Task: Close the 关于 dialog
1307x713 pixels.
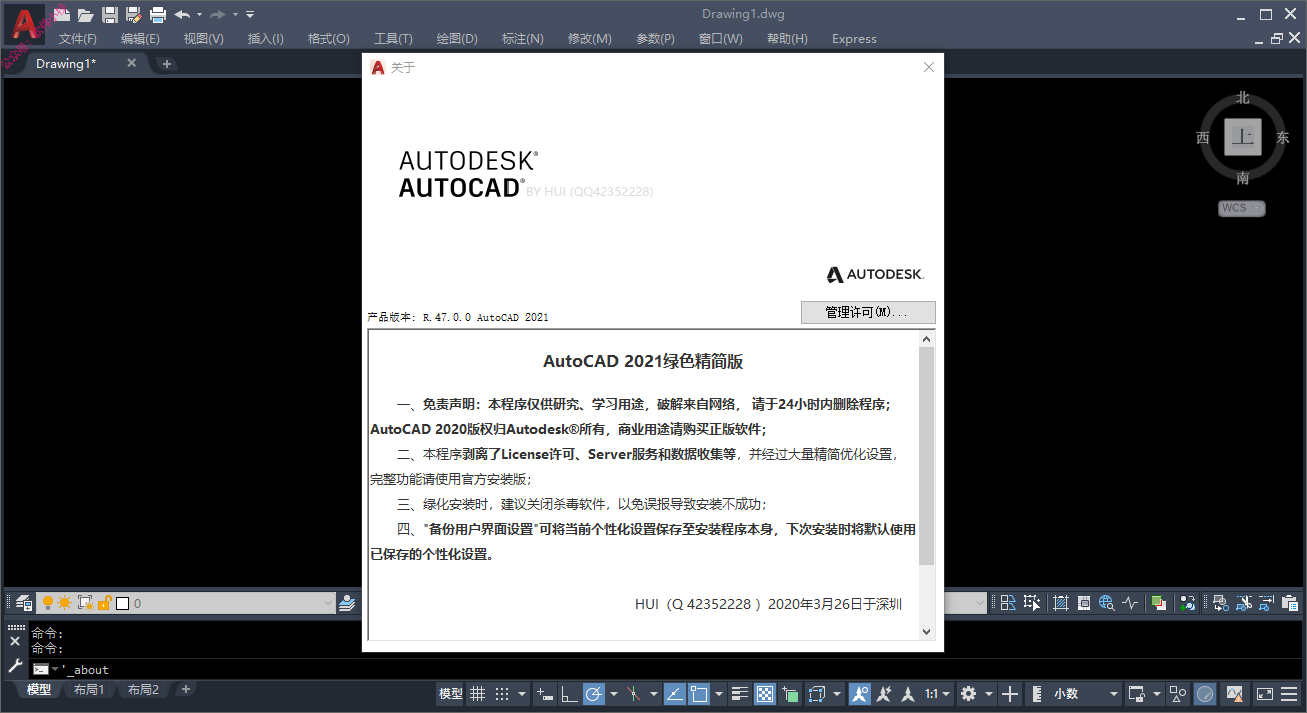Action: [x=929, y=67]
